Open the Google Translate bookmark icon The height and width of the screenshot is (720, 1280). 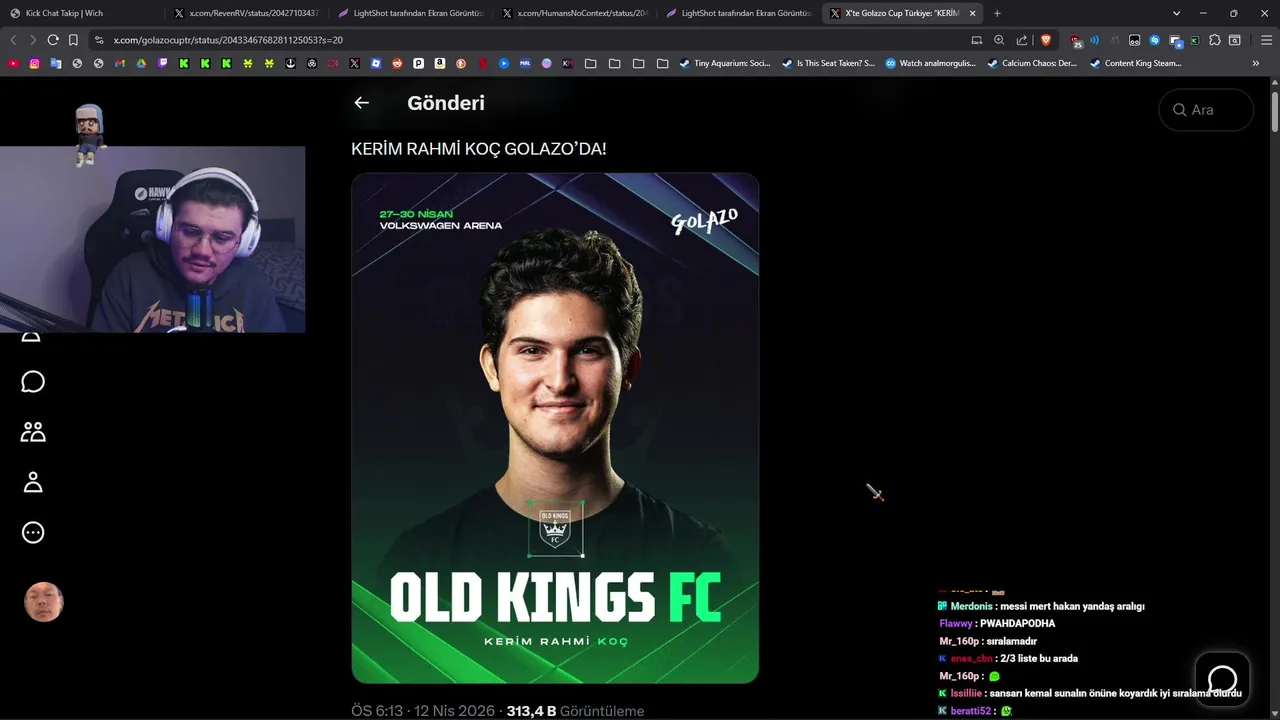point(56,63)
